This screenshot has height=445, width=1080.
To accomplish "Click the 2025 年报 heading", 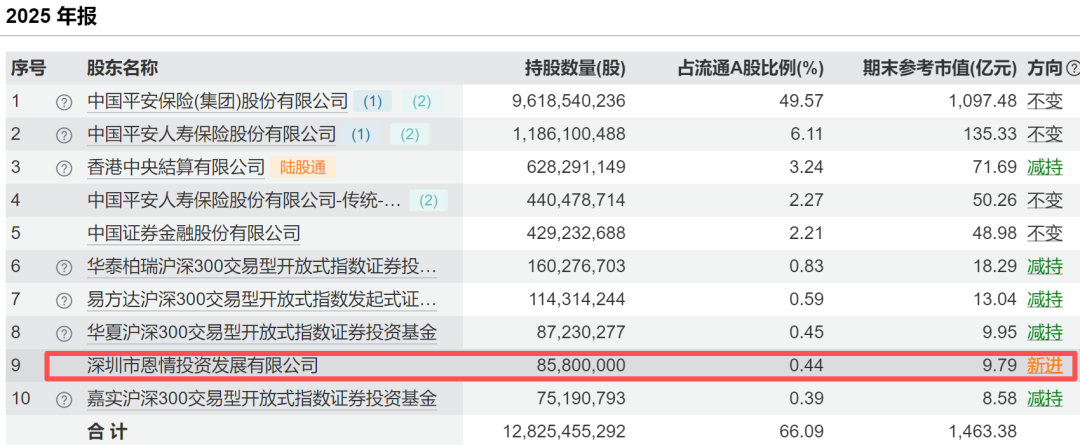I will click(52, 16).
